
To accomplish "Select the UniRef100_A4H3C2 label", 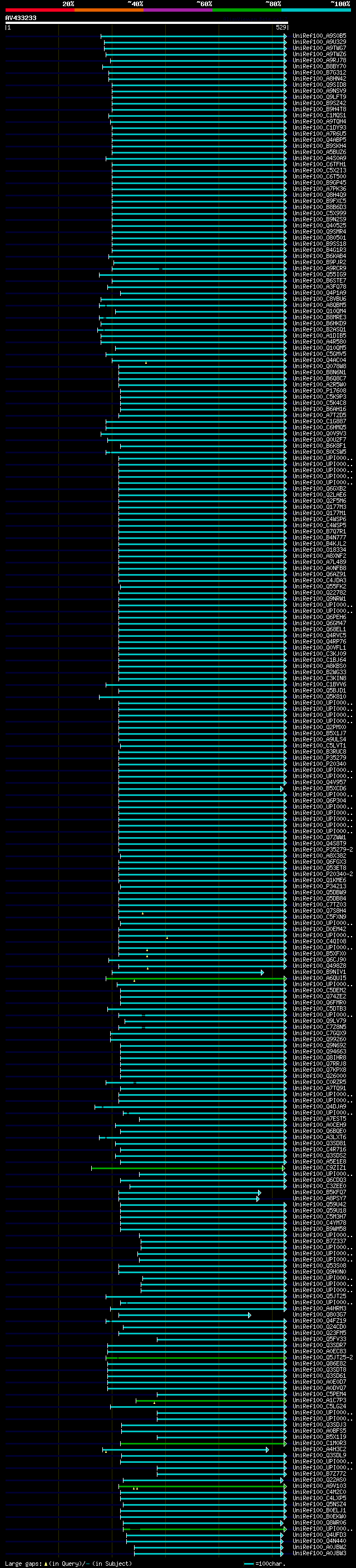I will [319, 1450].
